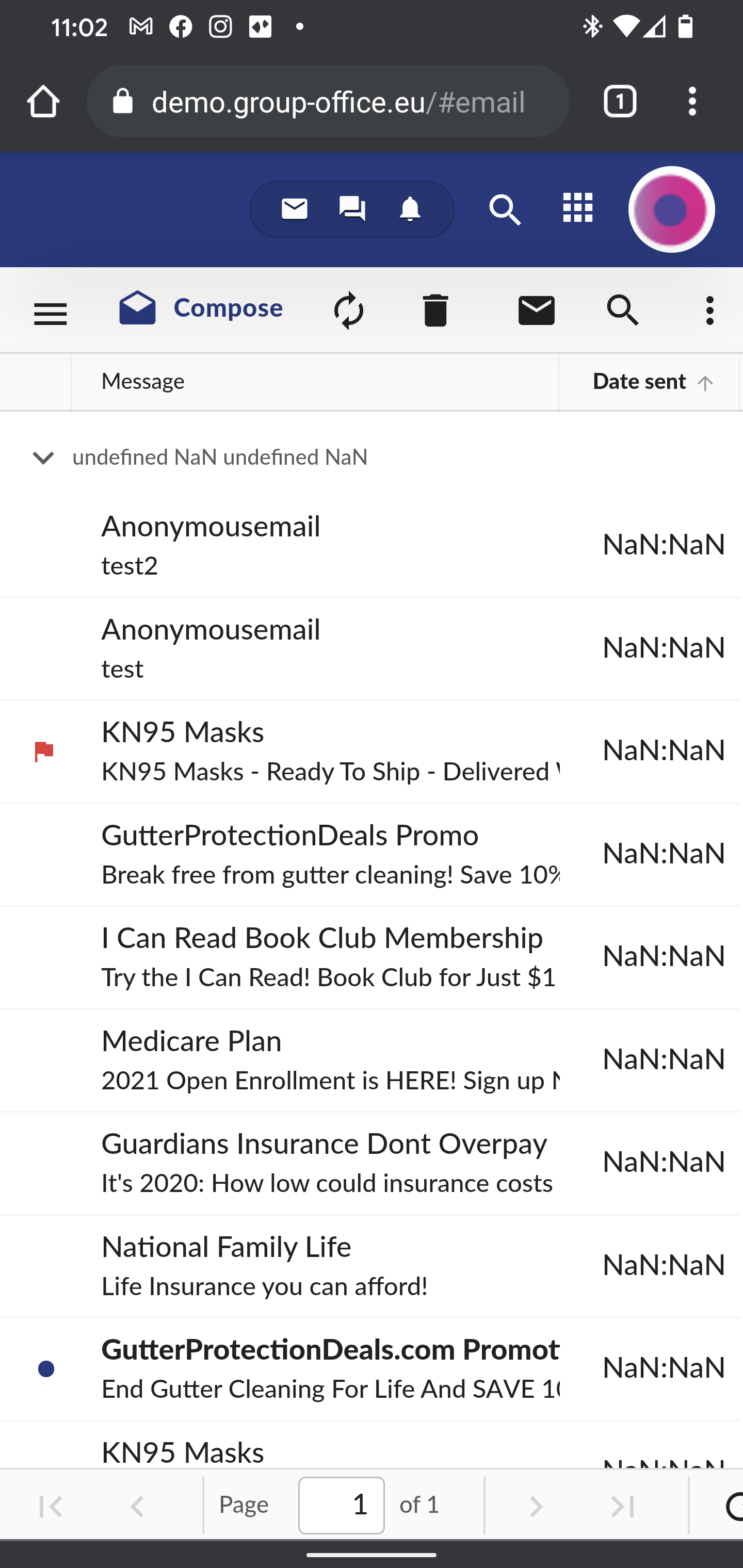Open notifications bell in header

(409, 209)
